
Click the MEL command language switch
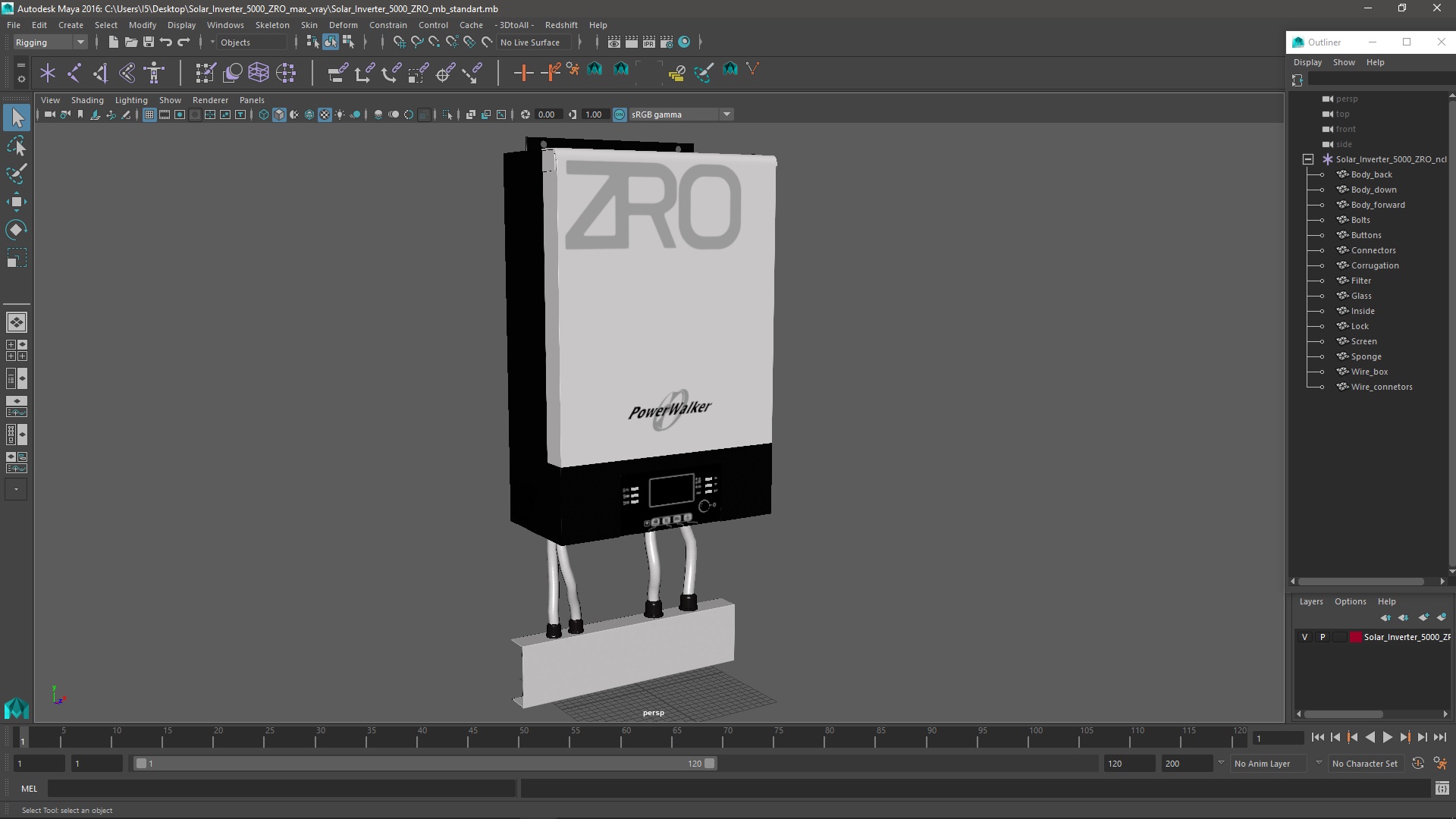pyautogui.click(x=29, y=789)
